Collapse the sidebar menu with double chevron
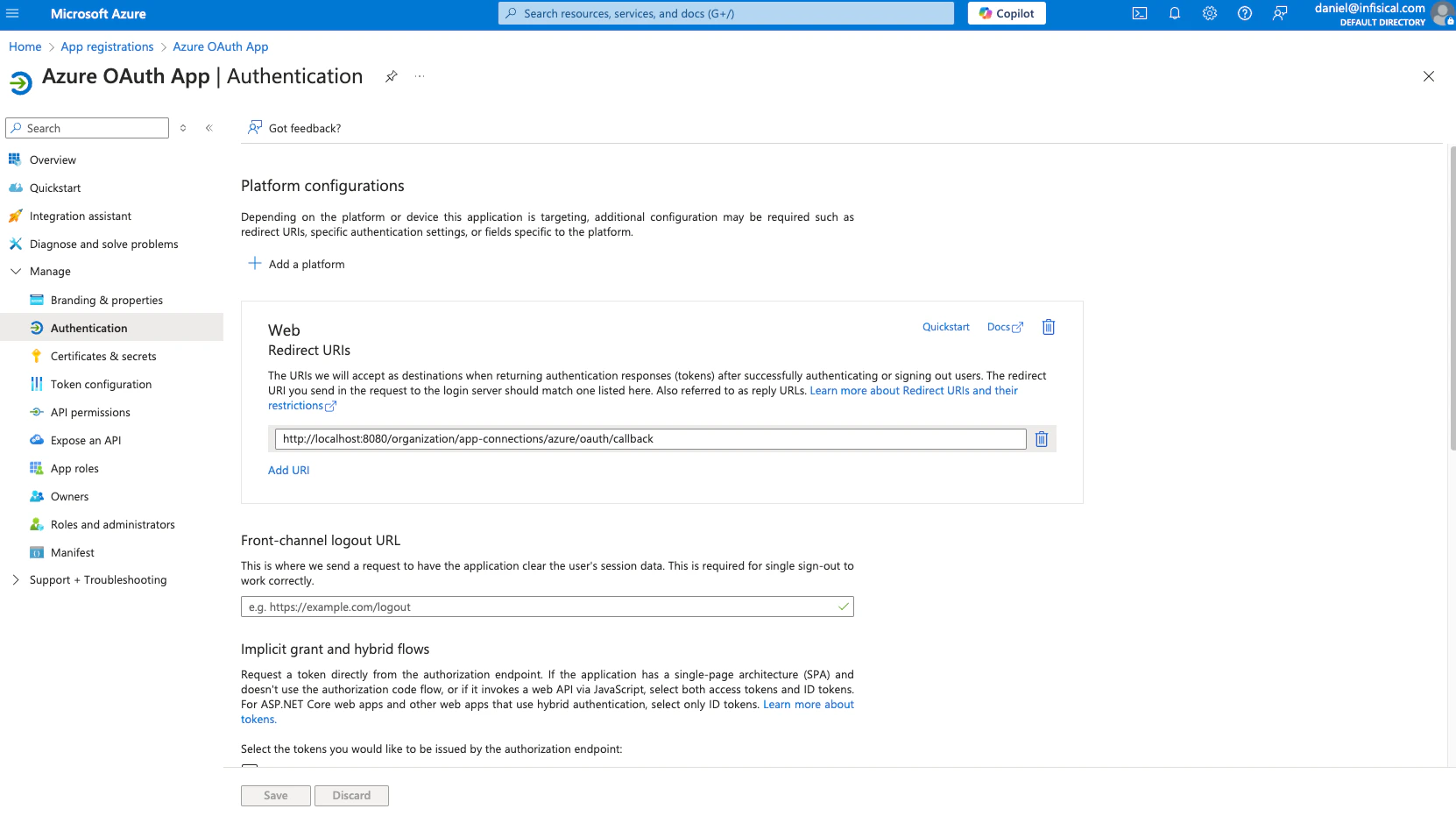Image resolution: width=1456 pixels, height=816 pixels. pos(209,128)
